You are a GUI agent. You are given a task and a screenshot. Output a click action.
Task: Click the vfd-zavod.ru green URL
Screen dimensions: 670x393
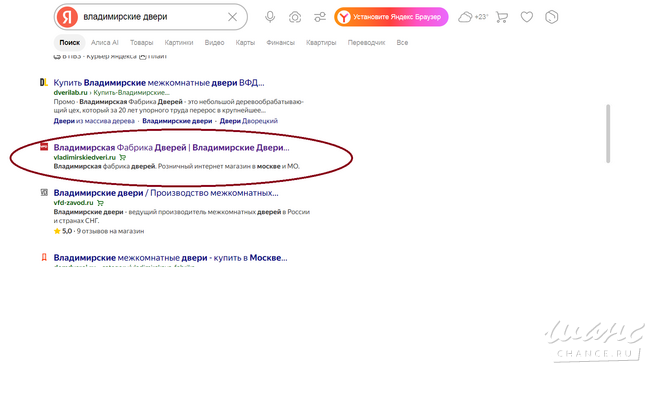[x=73, y=203]
